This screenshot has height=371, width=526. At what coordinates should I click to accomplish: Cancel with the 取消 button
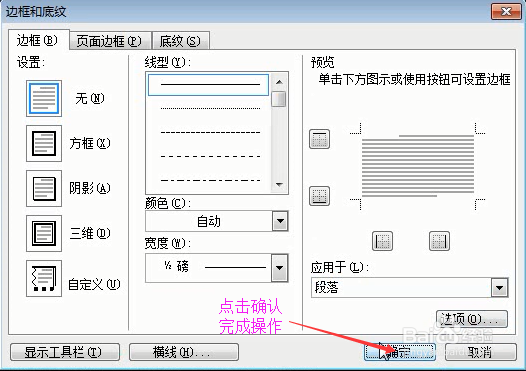click(x=480, y=352)
